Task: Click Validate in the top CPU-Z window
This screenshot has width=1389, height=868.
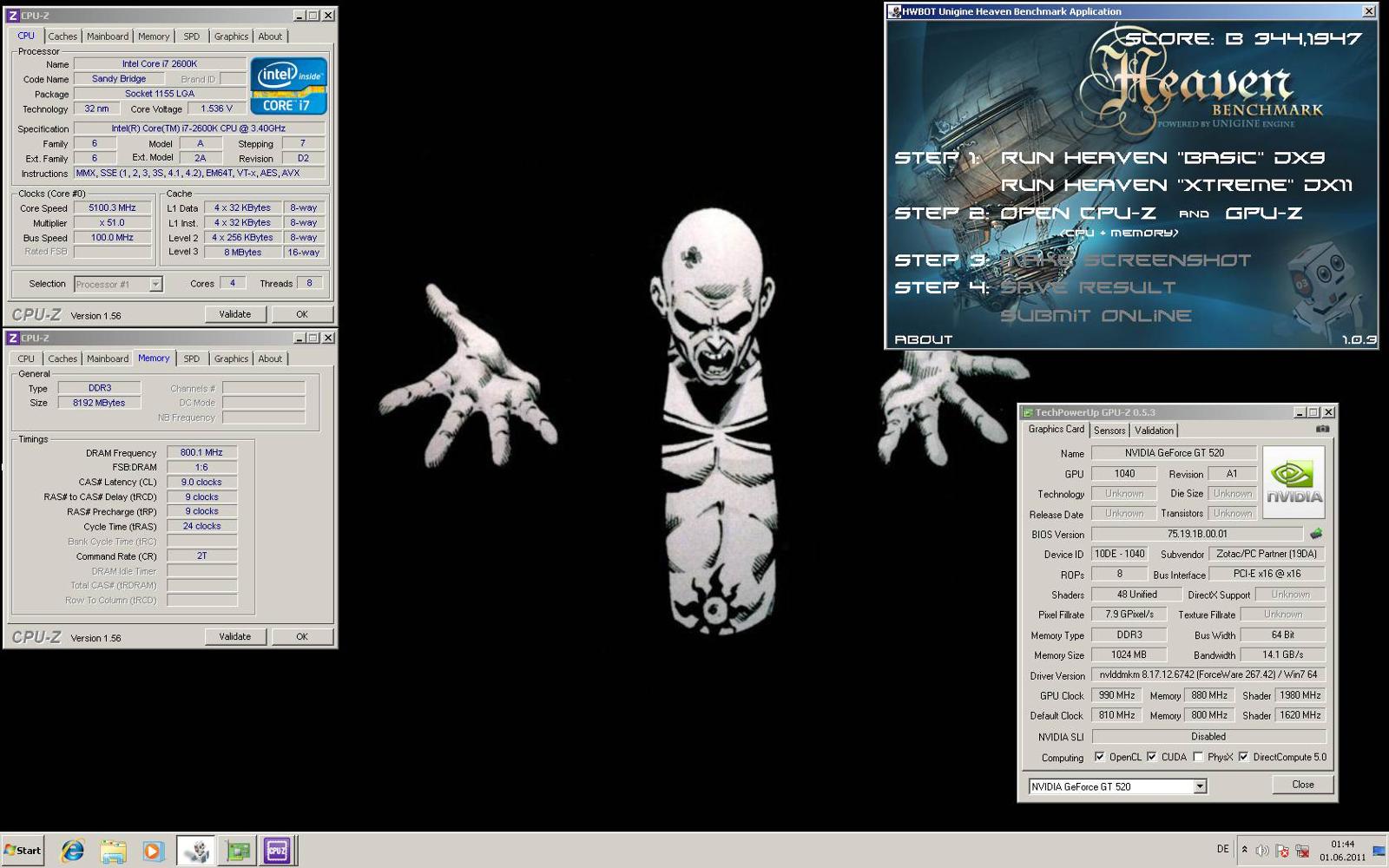Action: click(234, 314)
